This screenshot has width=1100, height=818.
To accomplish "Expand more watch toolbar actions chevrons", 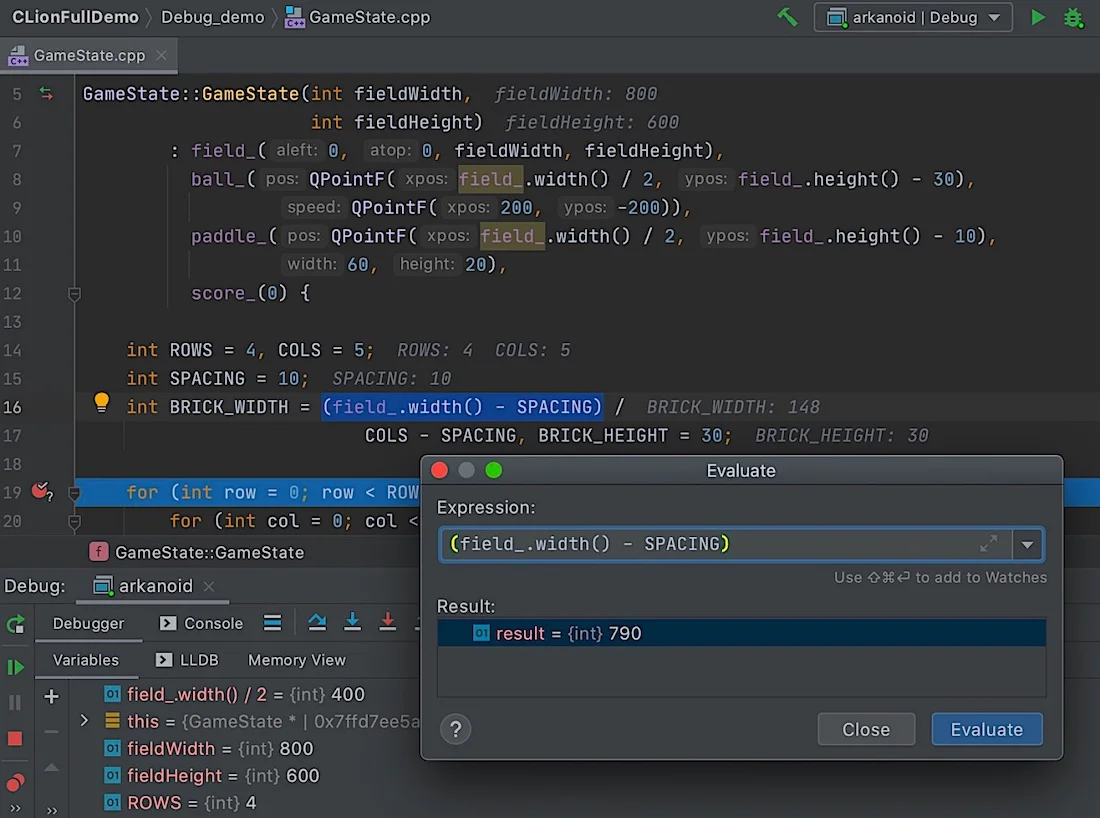I will pos(52,810).
